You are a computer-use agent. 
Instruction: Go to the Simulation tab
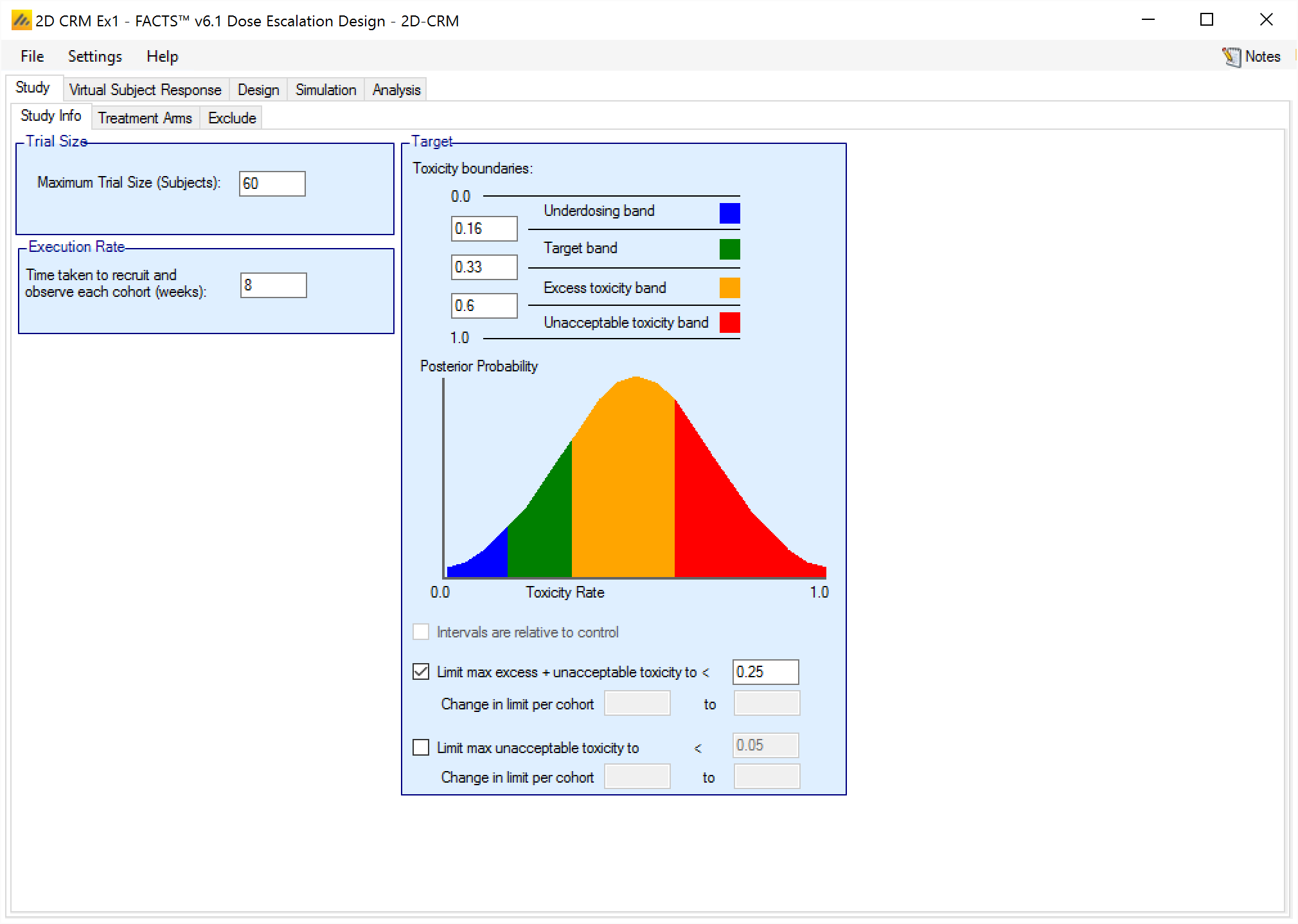coord(325,90)
